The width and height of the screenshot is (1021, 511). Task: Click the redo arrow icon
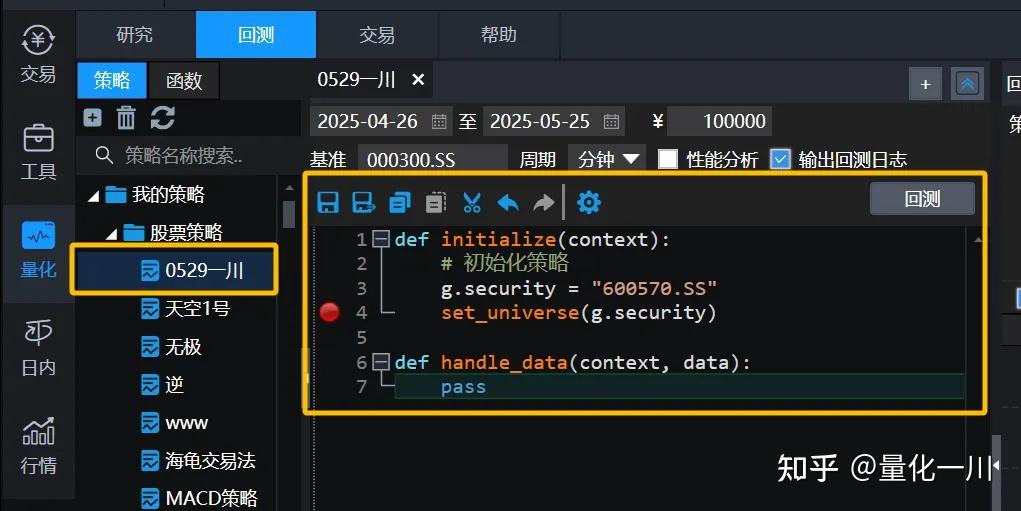click(544, 202)
